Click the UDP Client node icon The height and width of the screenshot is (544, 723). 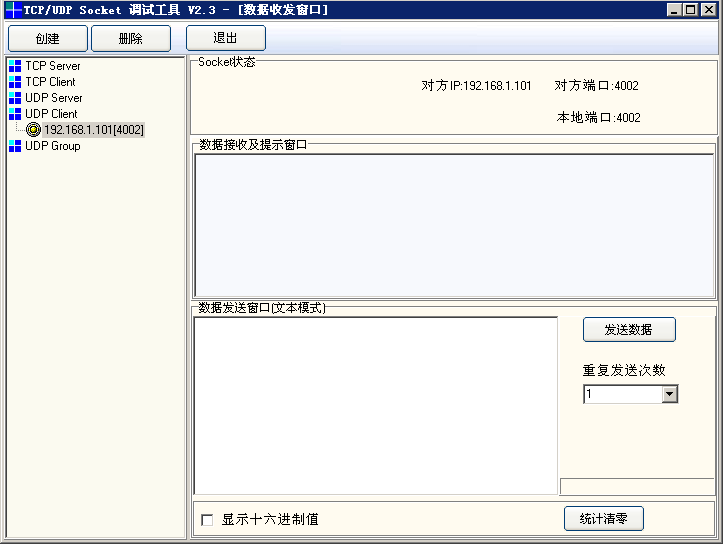click(15, 114)
